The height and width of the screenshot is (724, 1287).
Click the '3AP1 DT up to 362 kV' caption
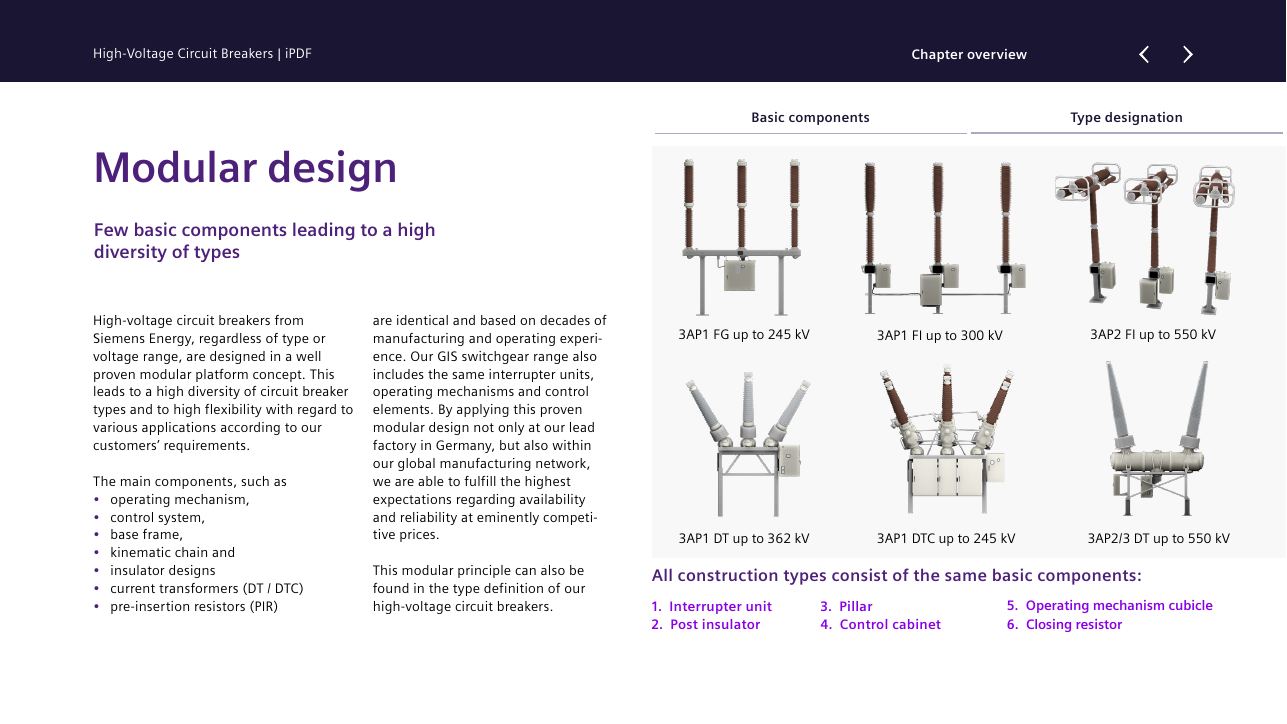pos(744,539)
